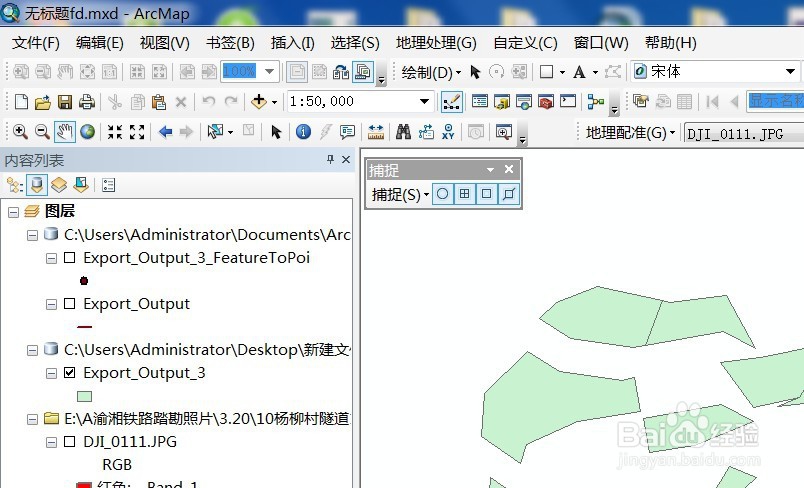Open table of contents Options button
The height and width of the screenshot is (488, 804).
[108, 185]
